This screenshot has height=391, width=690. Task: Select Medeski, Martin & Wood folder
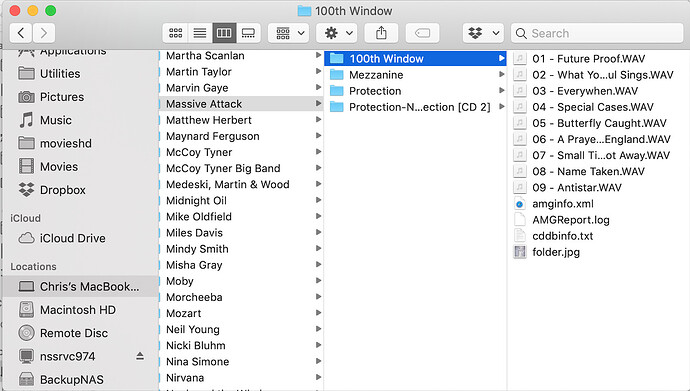pyautogui.click(x=241, y=184)
